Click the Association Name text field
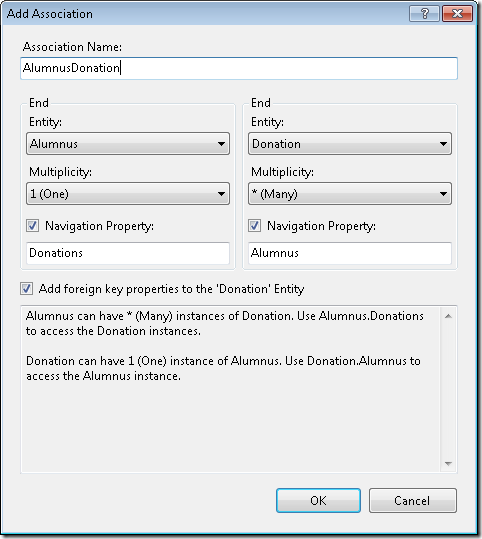The width and height of the screenshot is (482, 539). [x=239, y=68]
